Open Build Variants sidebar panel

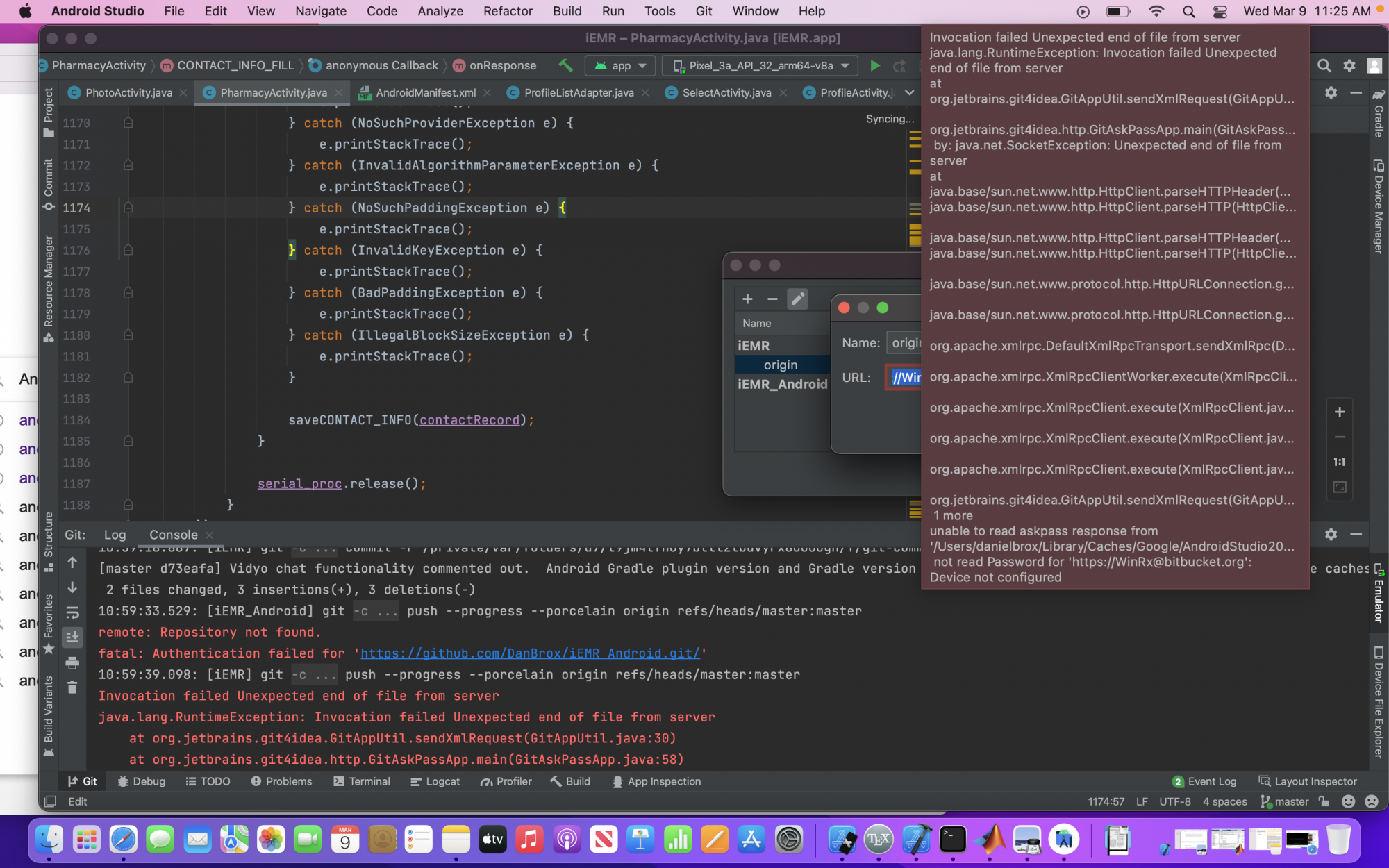coord(49,715)
